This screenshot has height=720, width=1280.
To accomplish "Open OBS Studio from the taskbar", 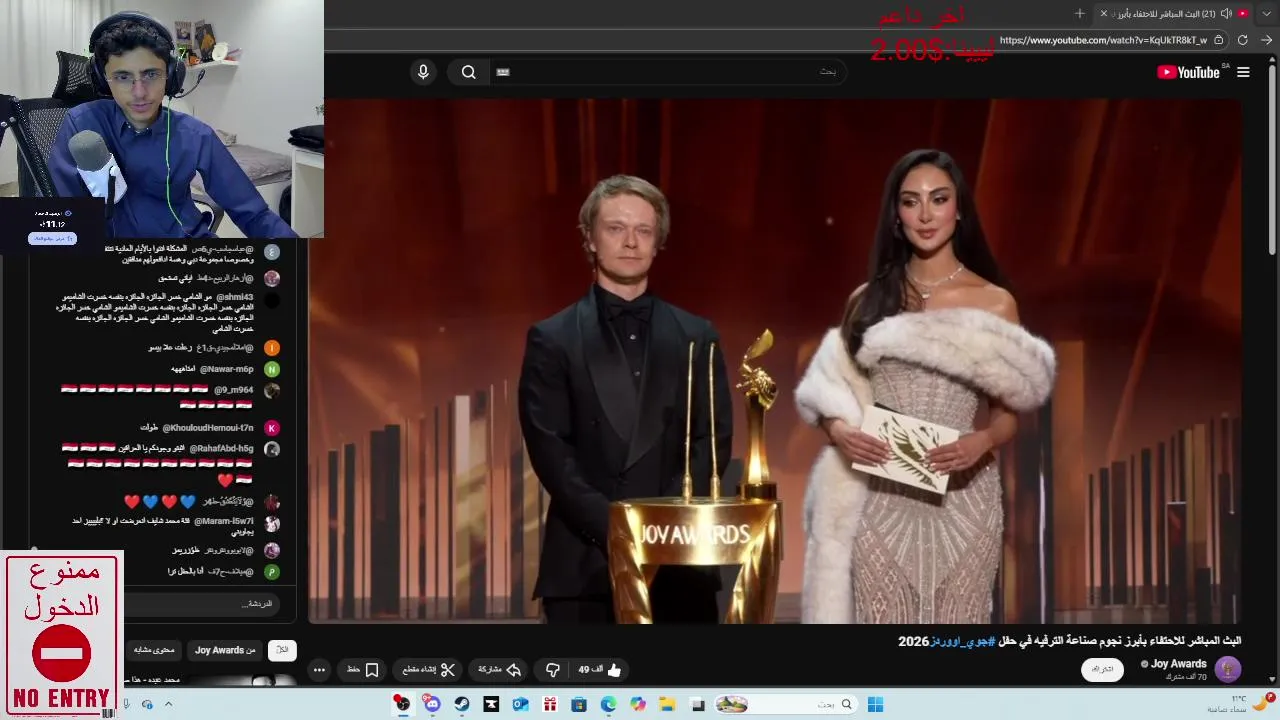I will (402, 705).
